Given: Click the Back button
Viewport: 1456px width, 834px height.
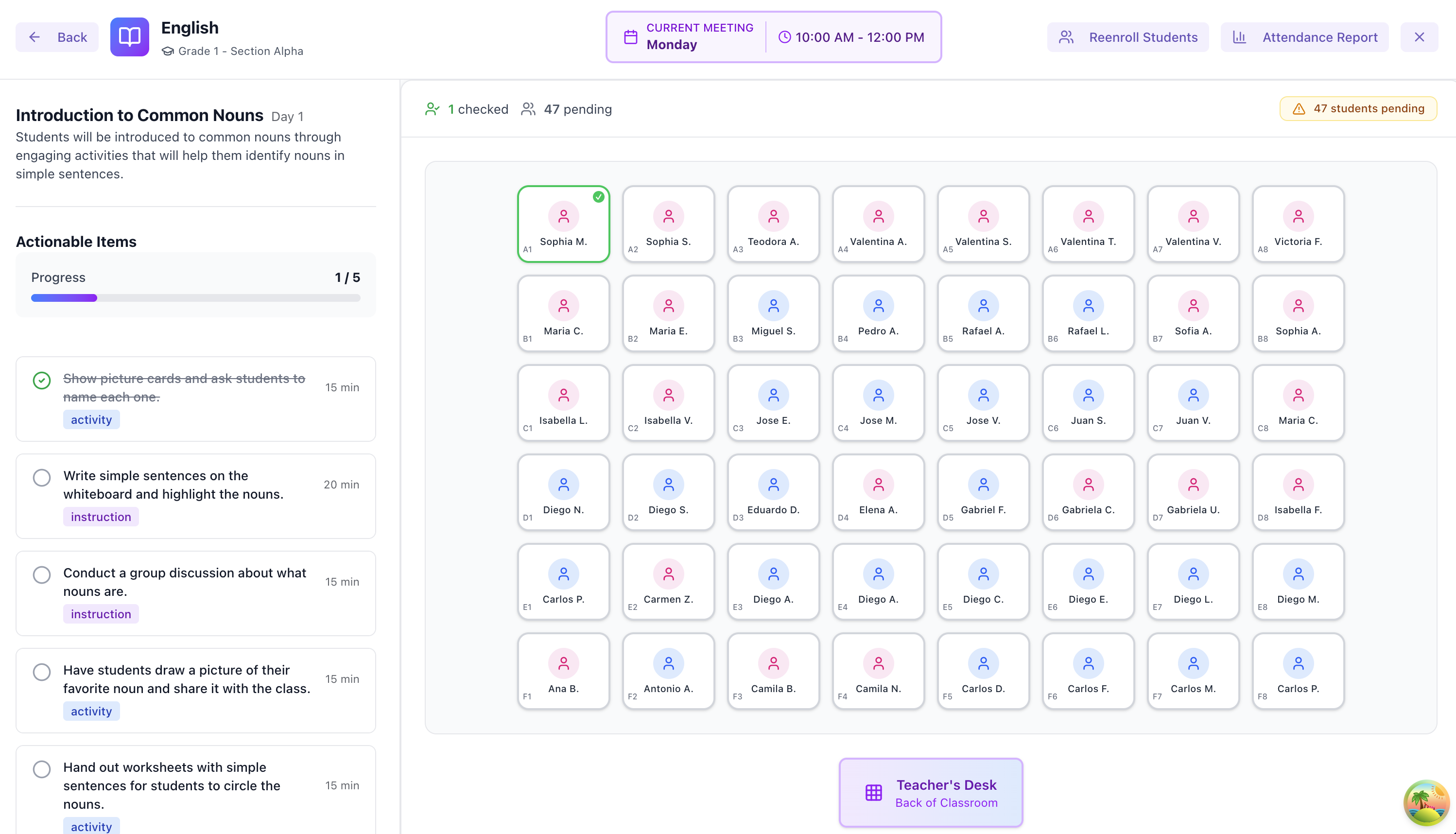Looking at the screenshot, I should point(57,36).
